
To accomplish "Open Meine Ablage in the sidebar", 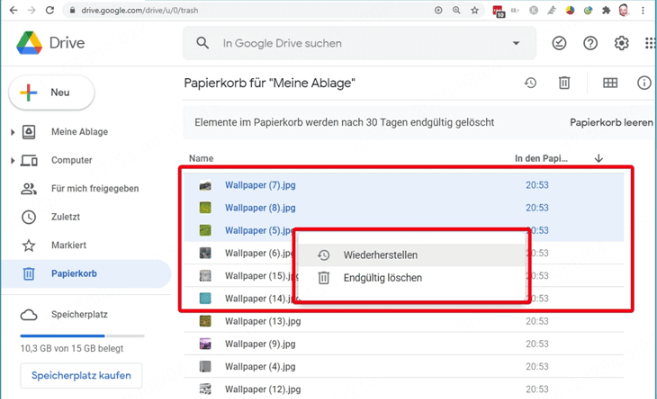I will pyautogui.click(x=80, y=132).
